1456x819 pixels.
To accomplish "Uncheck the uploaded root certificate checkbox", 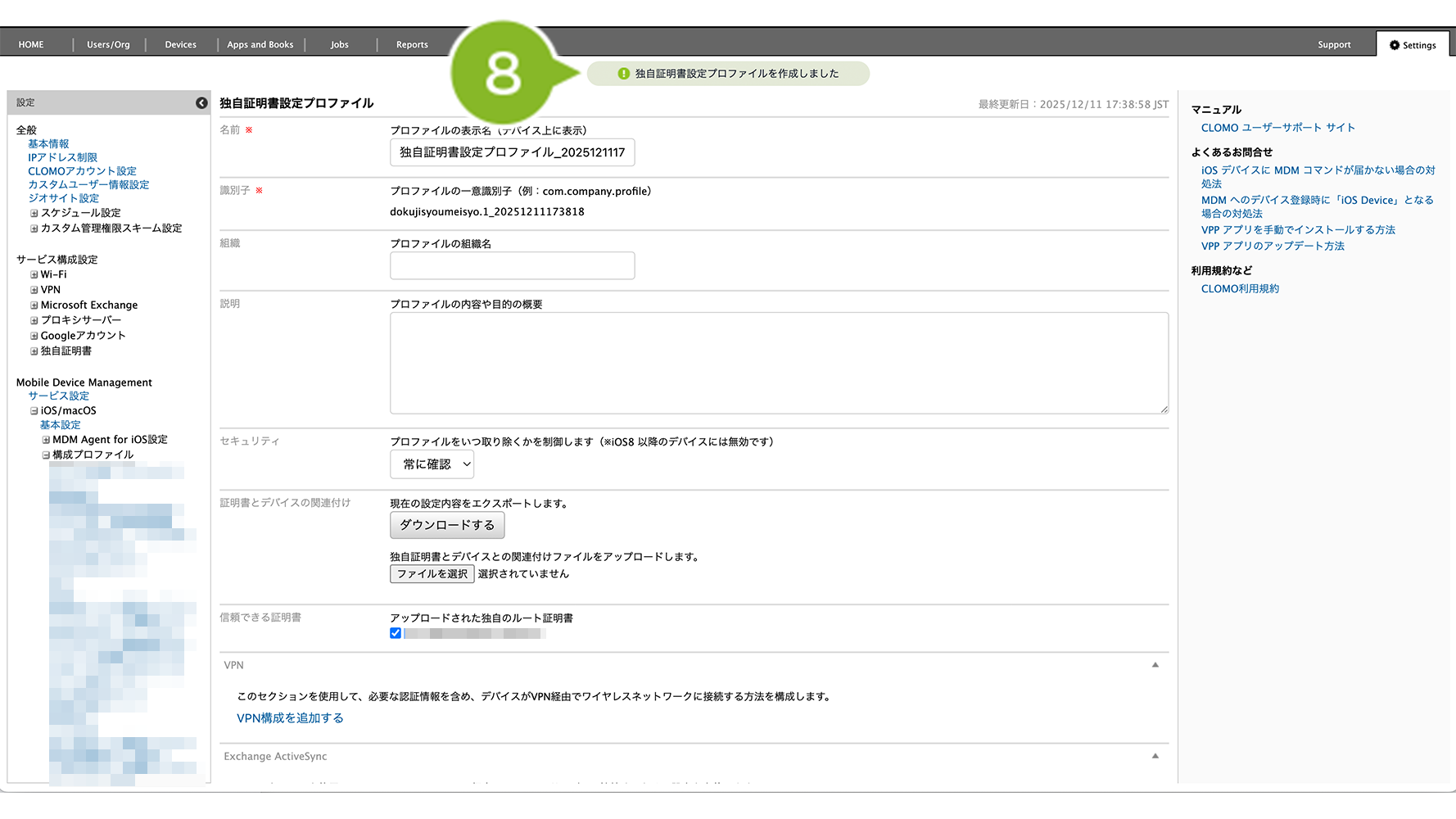I will tap(396, 633).
